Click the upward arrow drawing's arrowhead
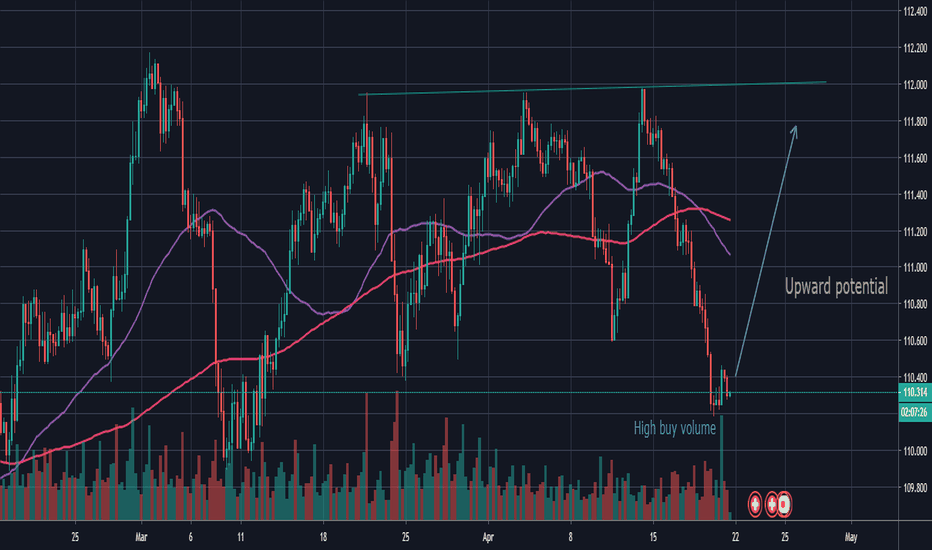932x550 pixels. tap(794, 131)
